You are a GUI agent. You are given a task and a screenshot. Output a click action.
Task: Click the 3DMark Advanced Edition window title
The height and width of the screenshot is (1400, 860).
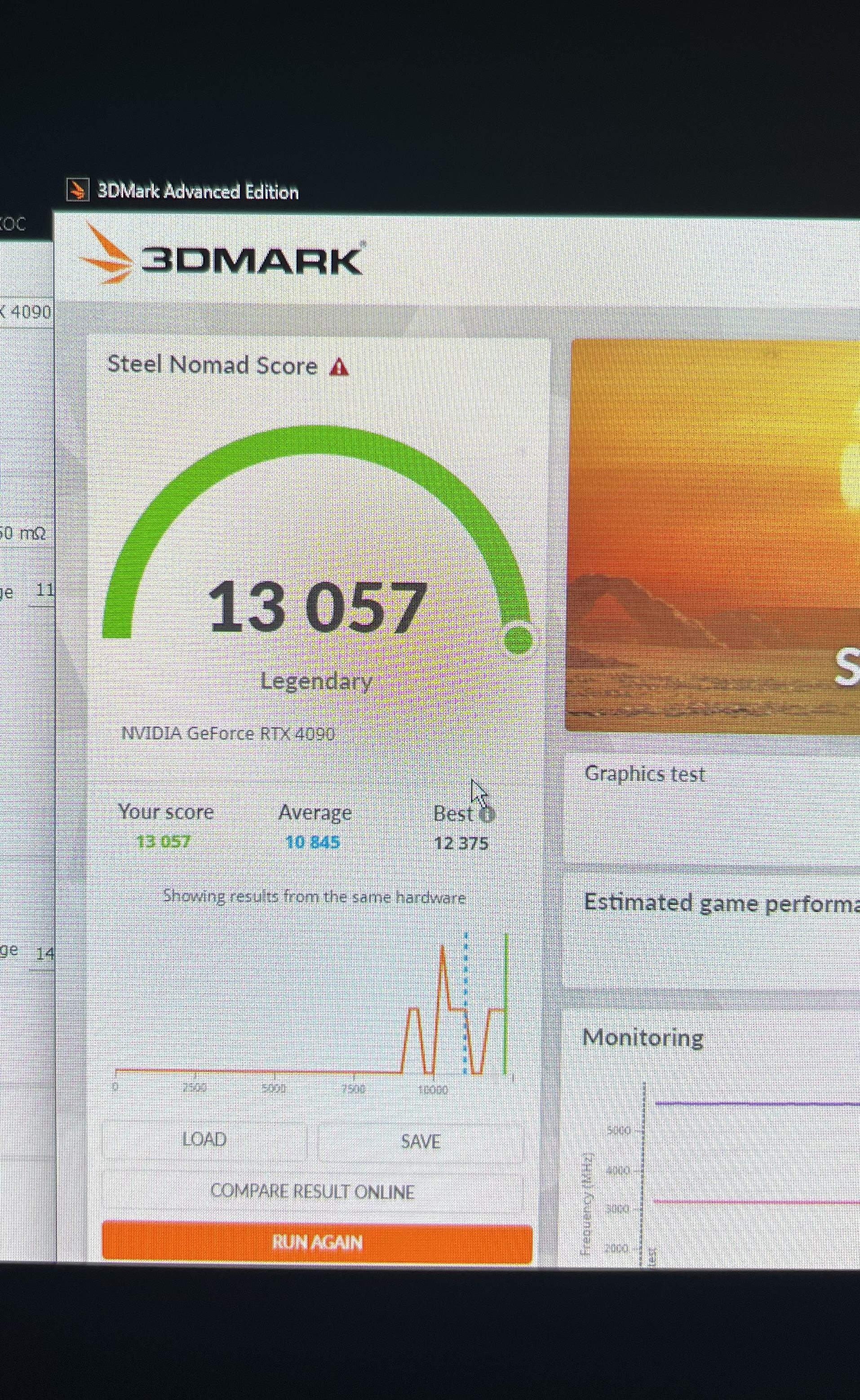pos(198,191)
